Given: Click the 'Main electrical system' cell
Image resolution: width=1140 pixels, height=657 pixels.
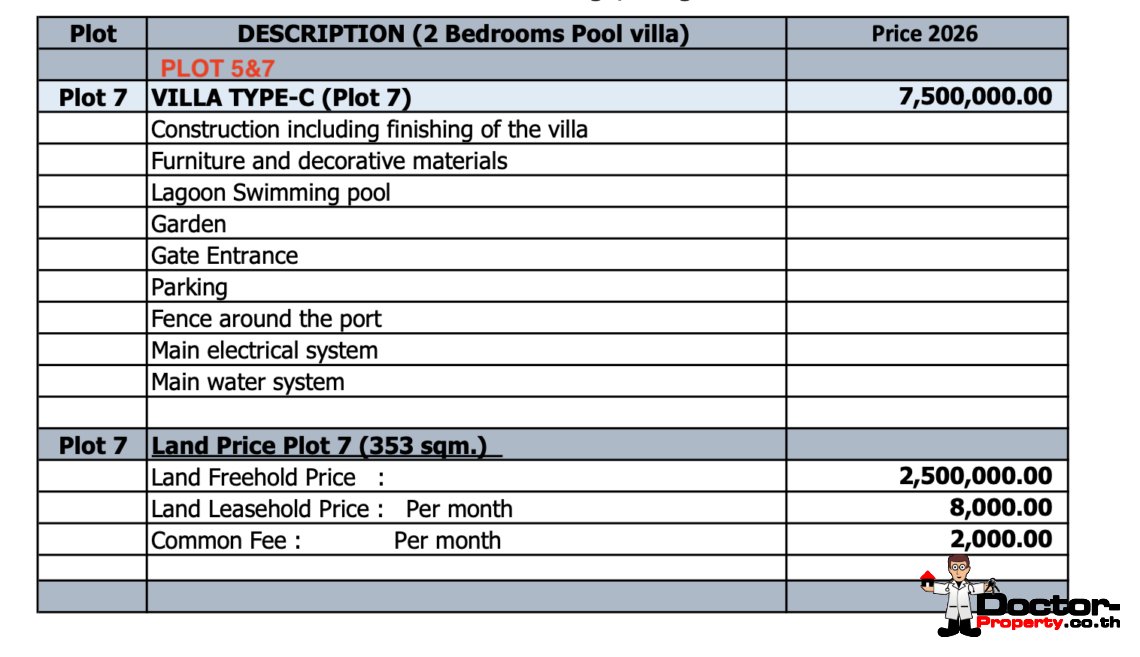Looking at the screenshot, I should tap(265, 351).
